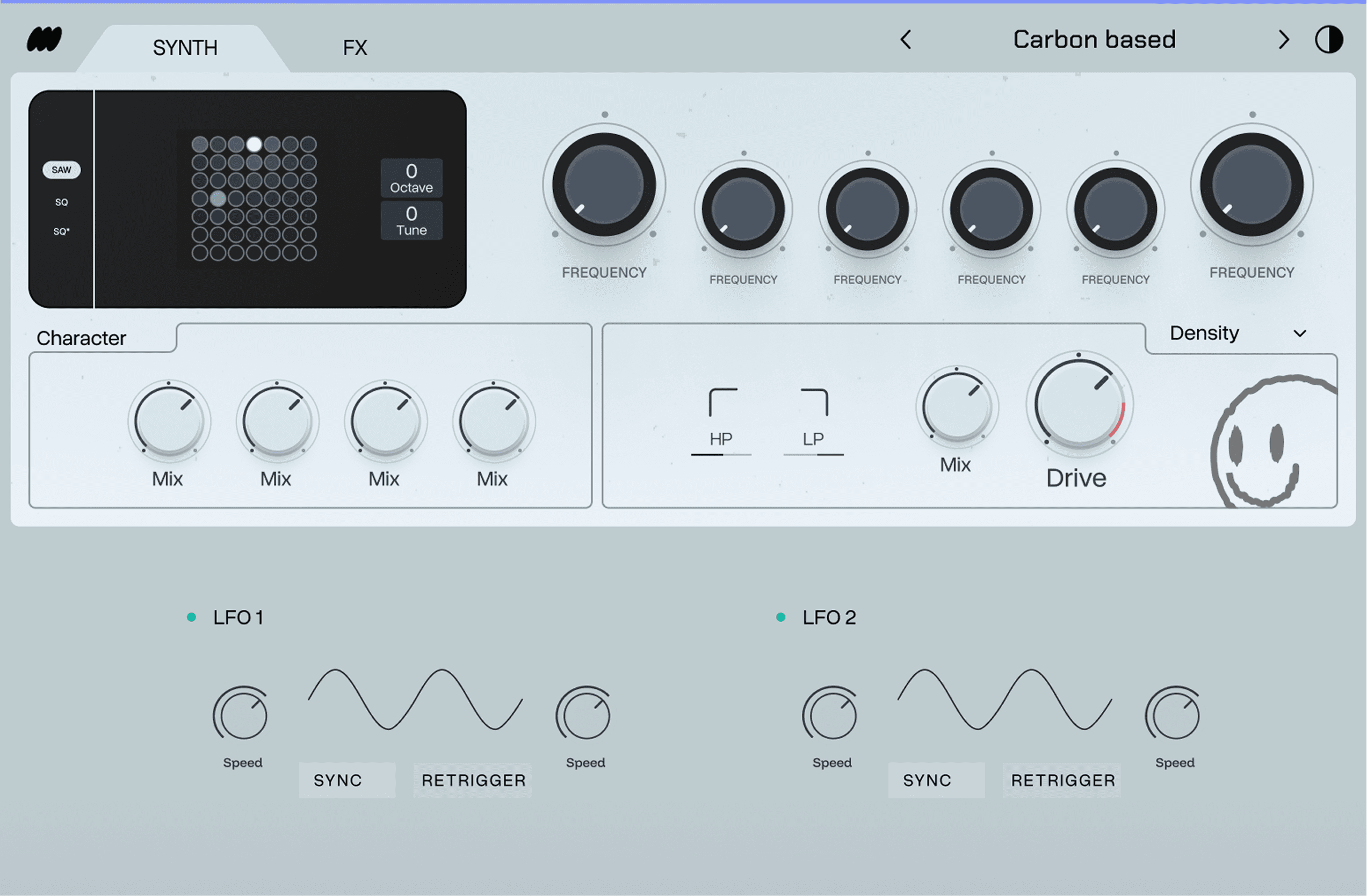Toggle the light/dark theme icon
Image resolution: width=1367 pixels, height=896 pixels.
coord(1328,40)
